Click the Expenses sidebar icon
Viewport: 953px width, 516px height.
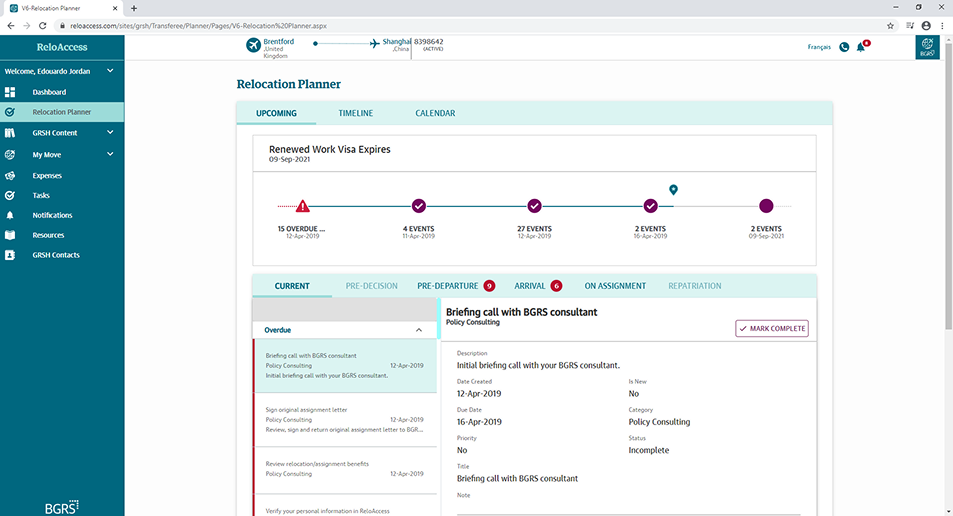pyautogui.click(x=10, y=176)
